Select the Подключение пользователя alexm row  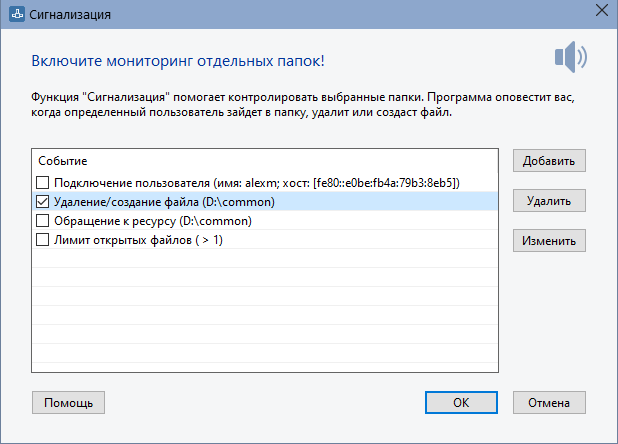tap(265, 183)
